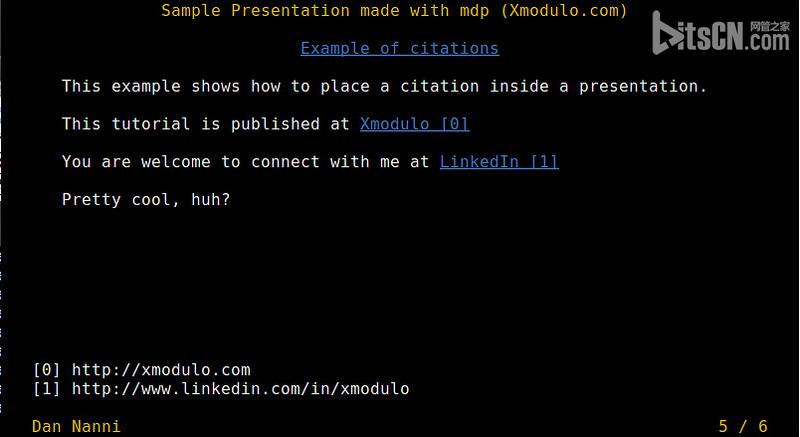Click the 'Example of citations' underlined heading

[x=399, y=48]
